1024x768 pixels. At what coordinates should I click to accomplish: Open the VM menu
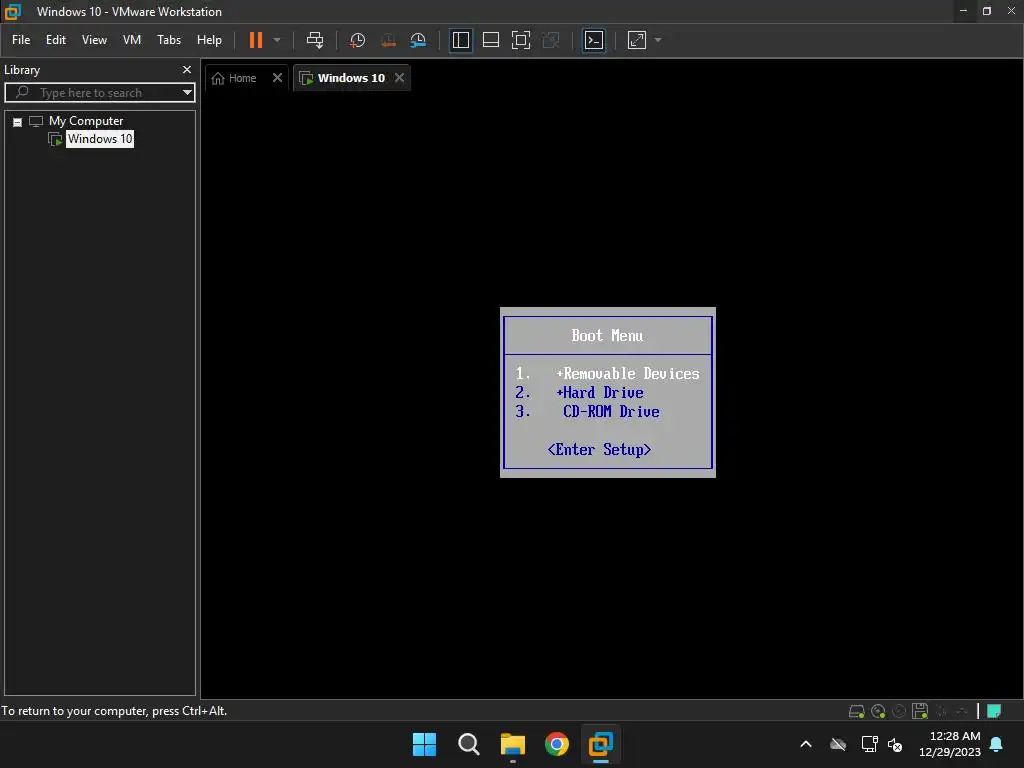click(132, 40)
